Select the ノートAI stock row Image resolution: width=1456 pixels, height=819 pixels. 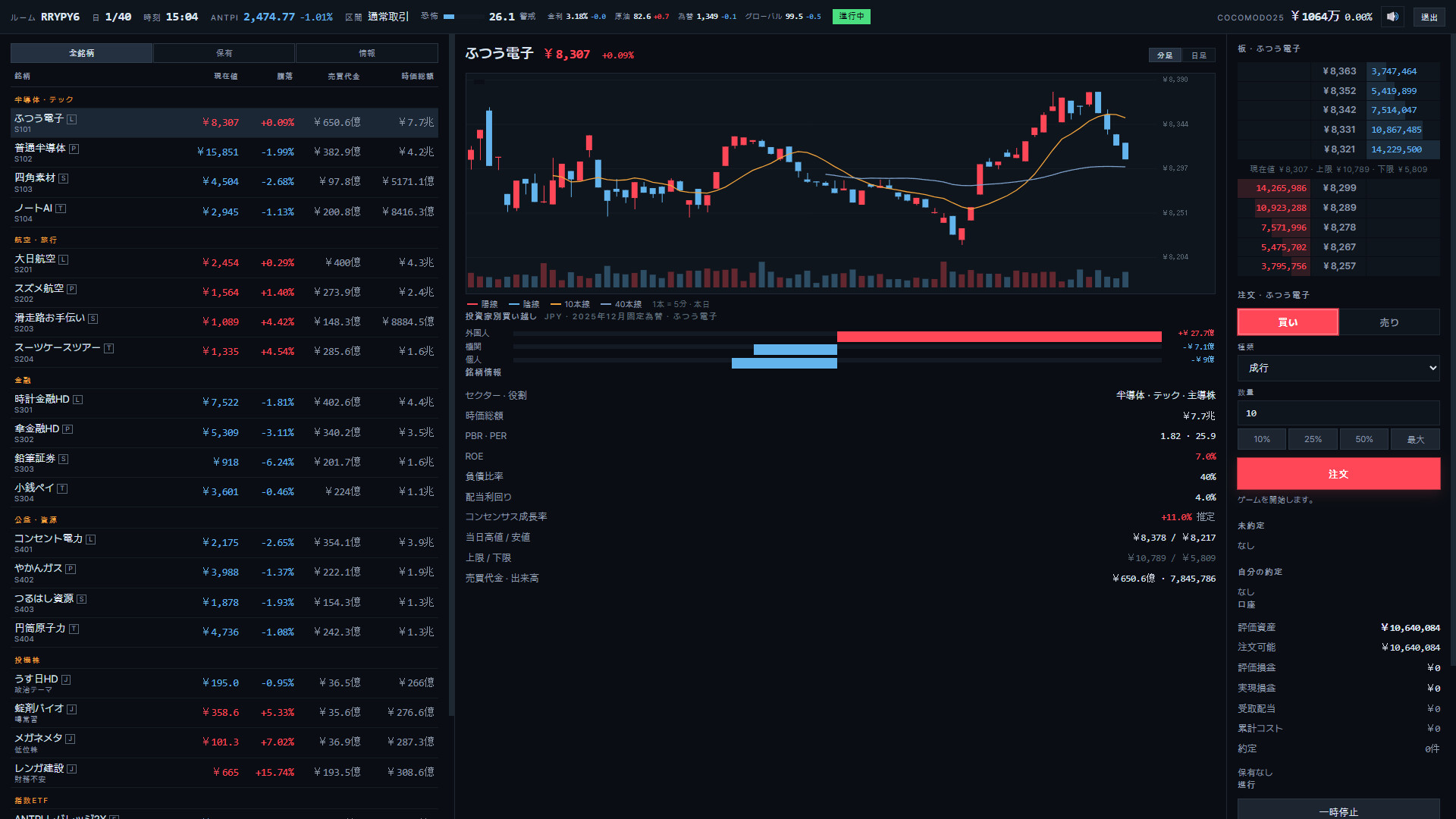pos(224,212)
